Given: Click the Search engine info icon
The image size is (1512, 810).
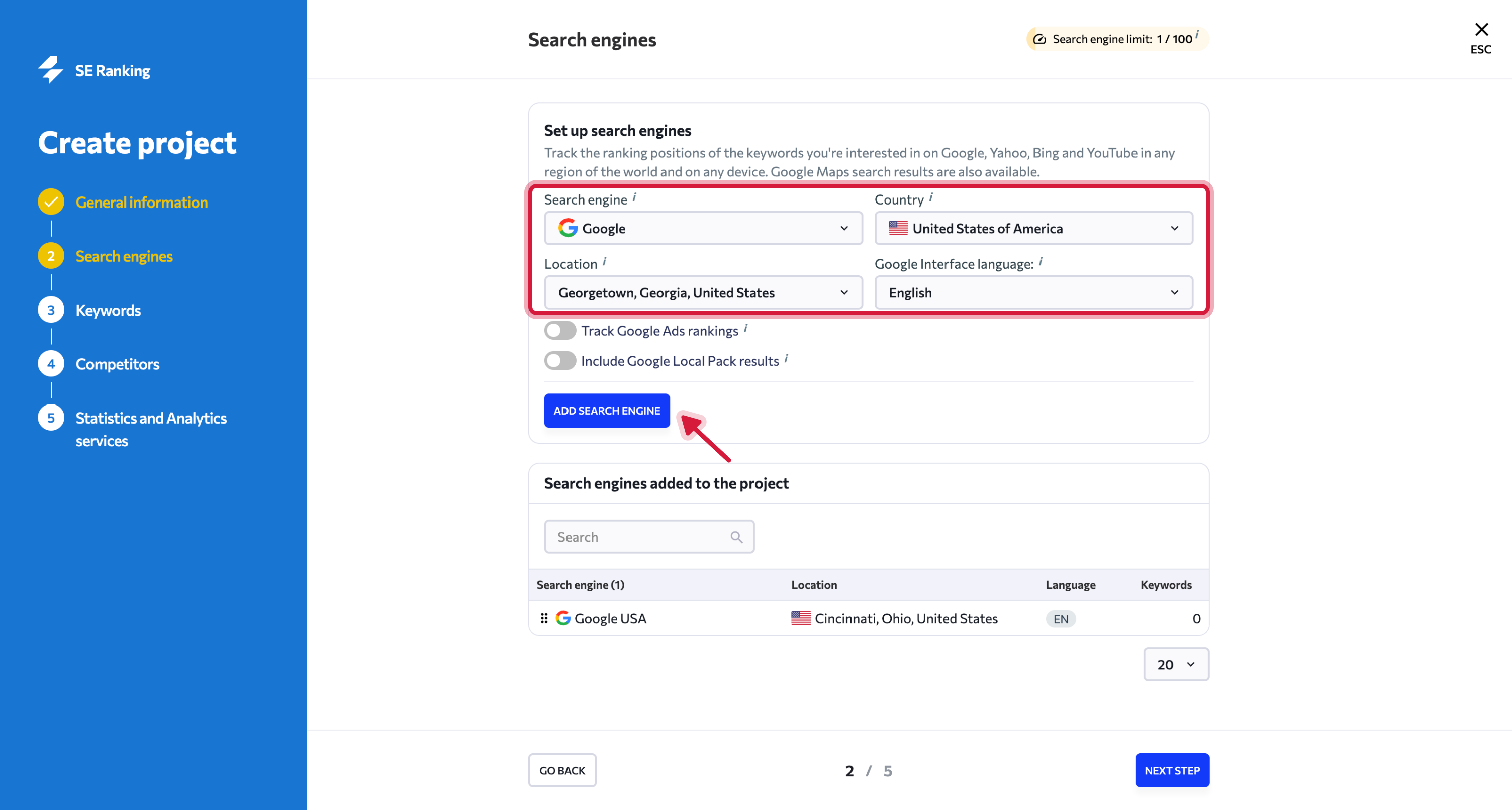Looking at the screenshot, I should tap(634, 198).
